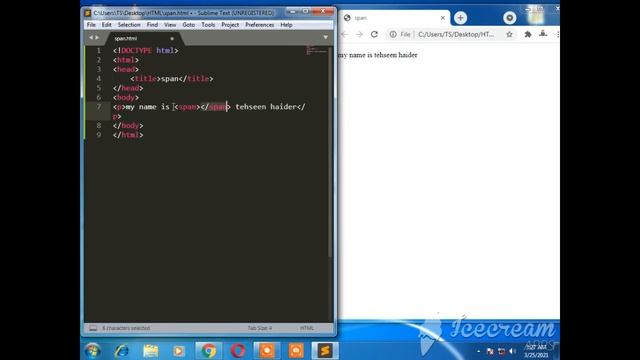Open the Edit menu in Sublime Text
This screenshot has height=360, width=640.
(x=107, y=25)
